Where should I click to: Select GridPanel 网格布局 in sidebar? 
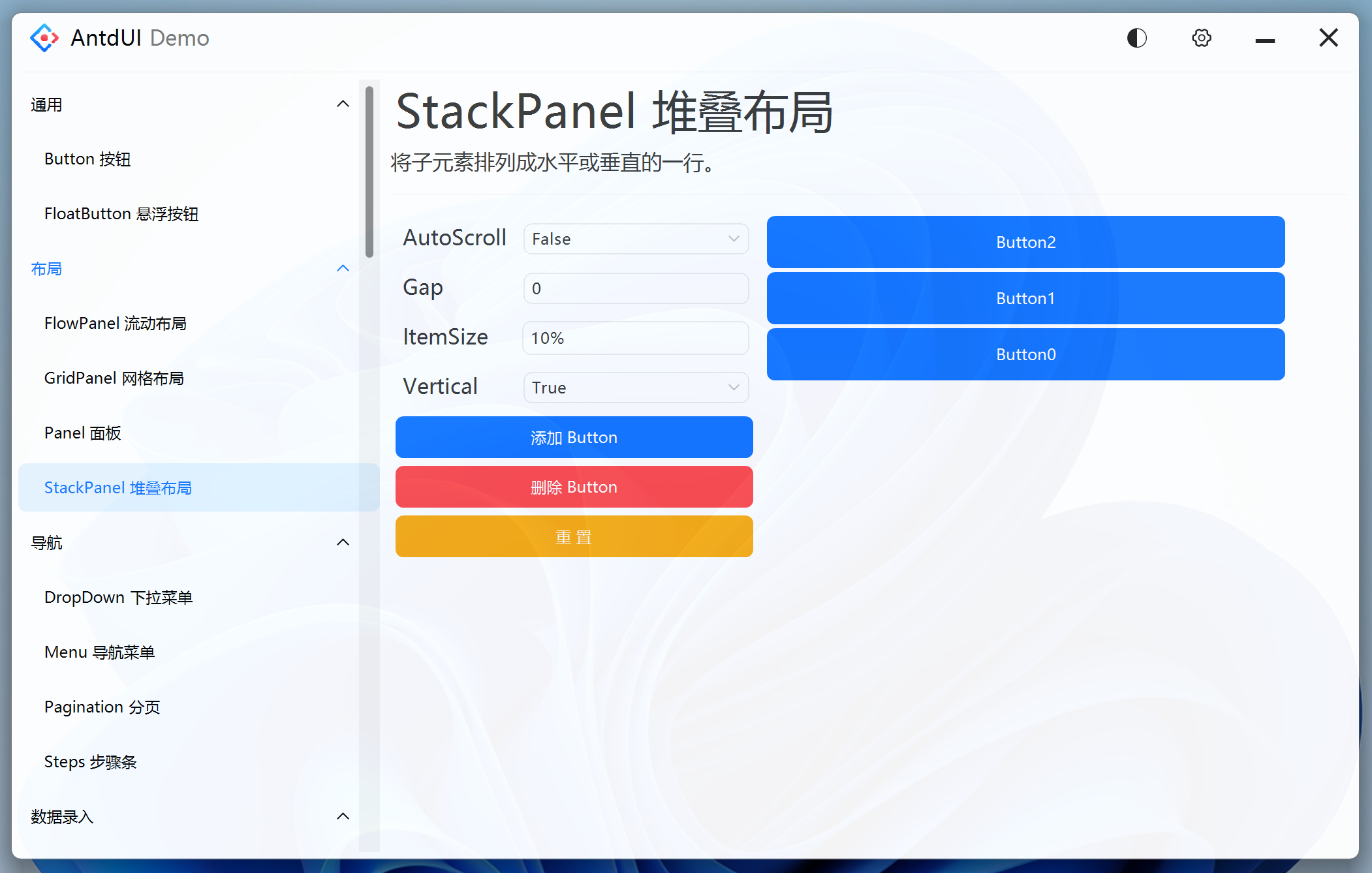point(114,378)
